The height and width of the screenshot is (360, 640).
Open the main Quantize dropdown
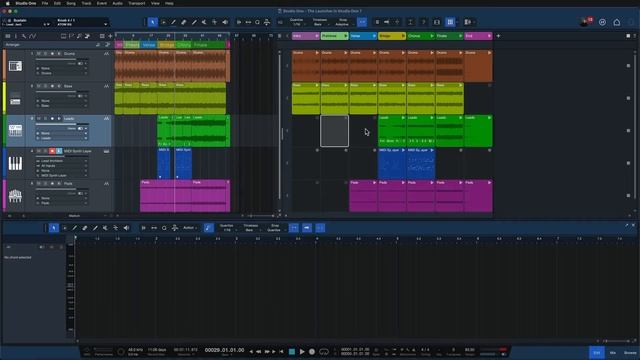[x=297, y=22]
